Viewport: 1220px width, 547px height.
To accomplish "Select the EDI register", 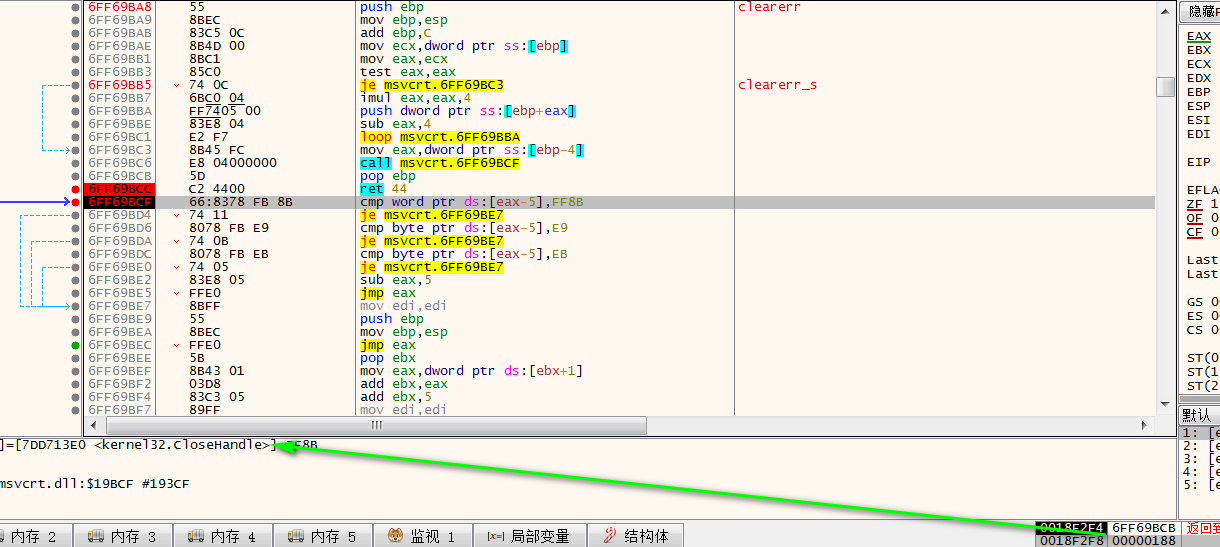I will (1198, 134).
